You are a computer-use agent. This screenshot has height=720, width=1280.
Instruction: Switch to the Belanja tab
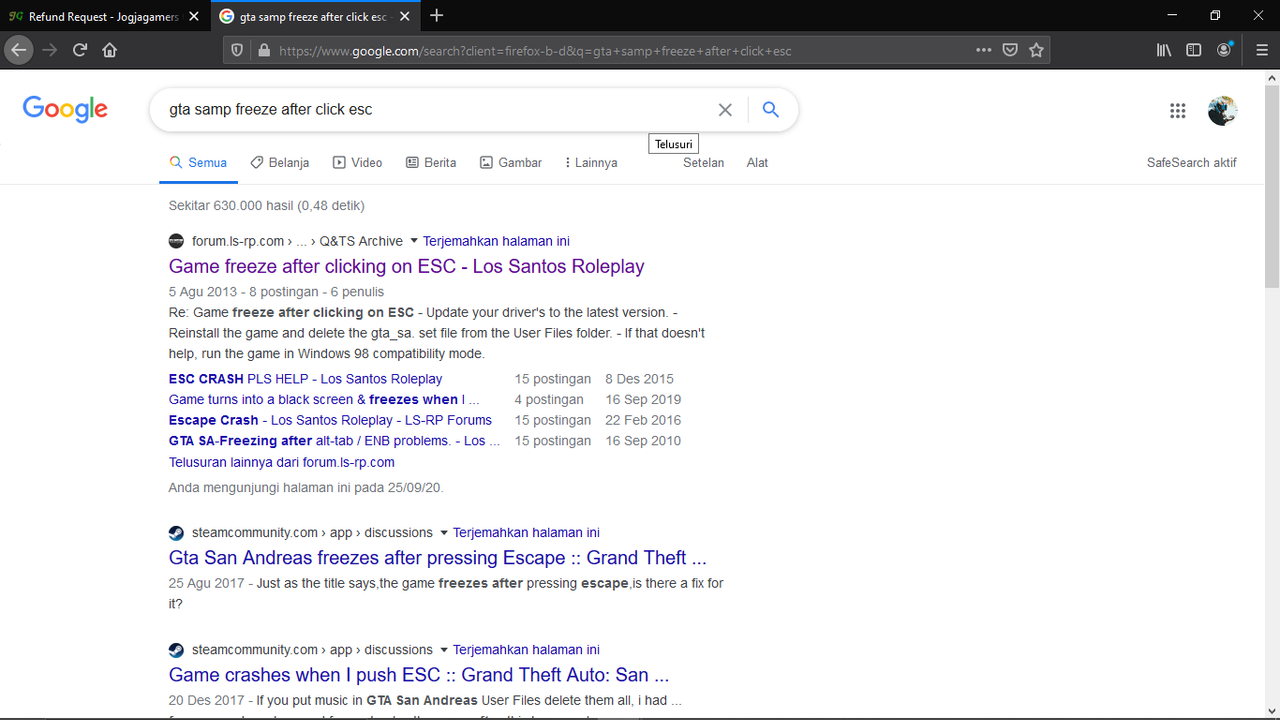[279, 162]
